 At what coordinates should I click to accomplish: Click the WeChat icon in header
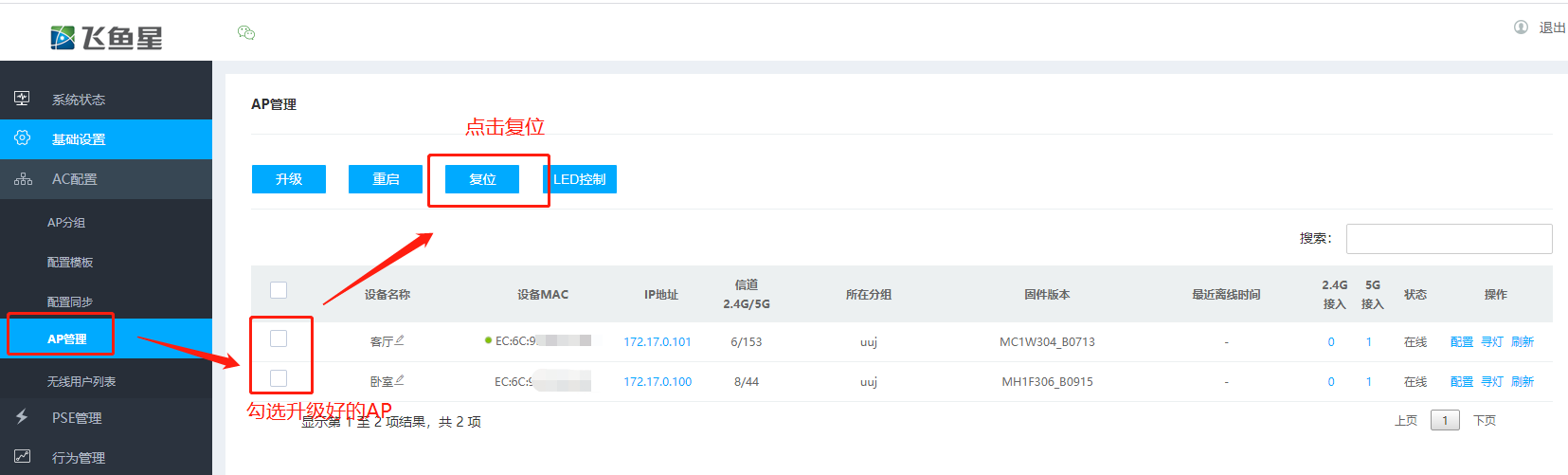pyautogui.click(x=246, y=33)
